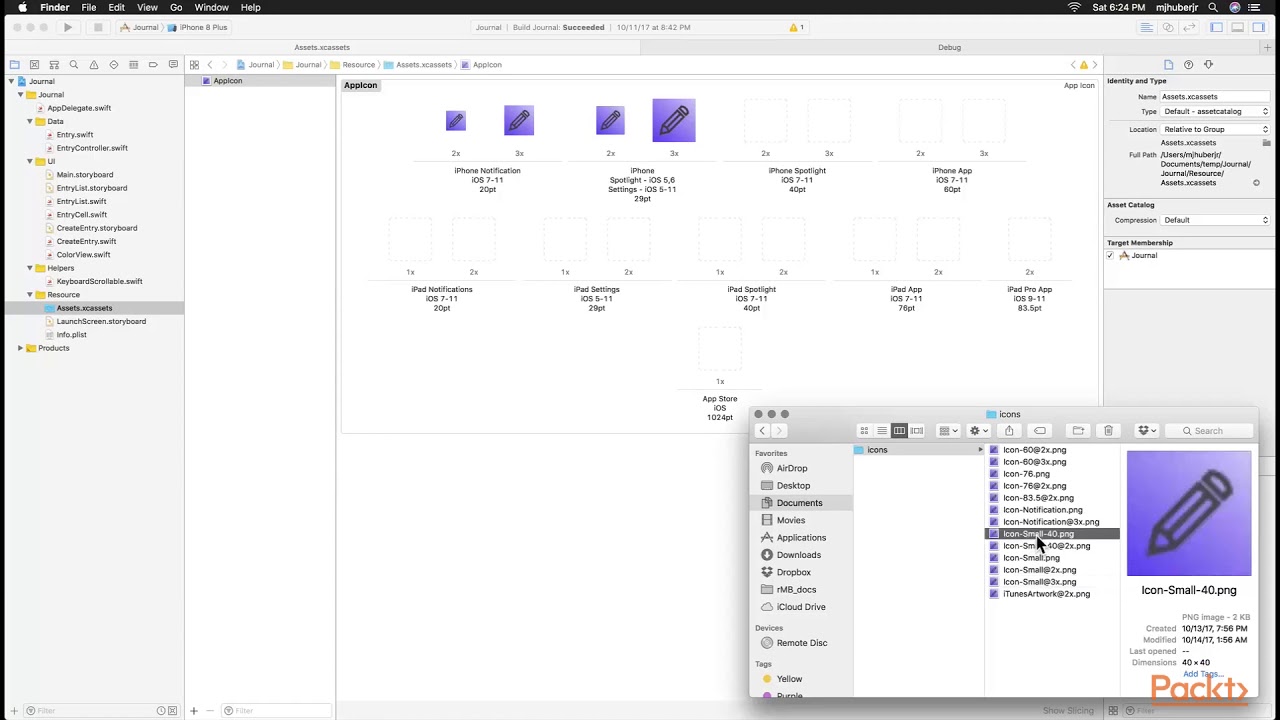
Task: Switch Finder to list view
Action: pos(882,431)
